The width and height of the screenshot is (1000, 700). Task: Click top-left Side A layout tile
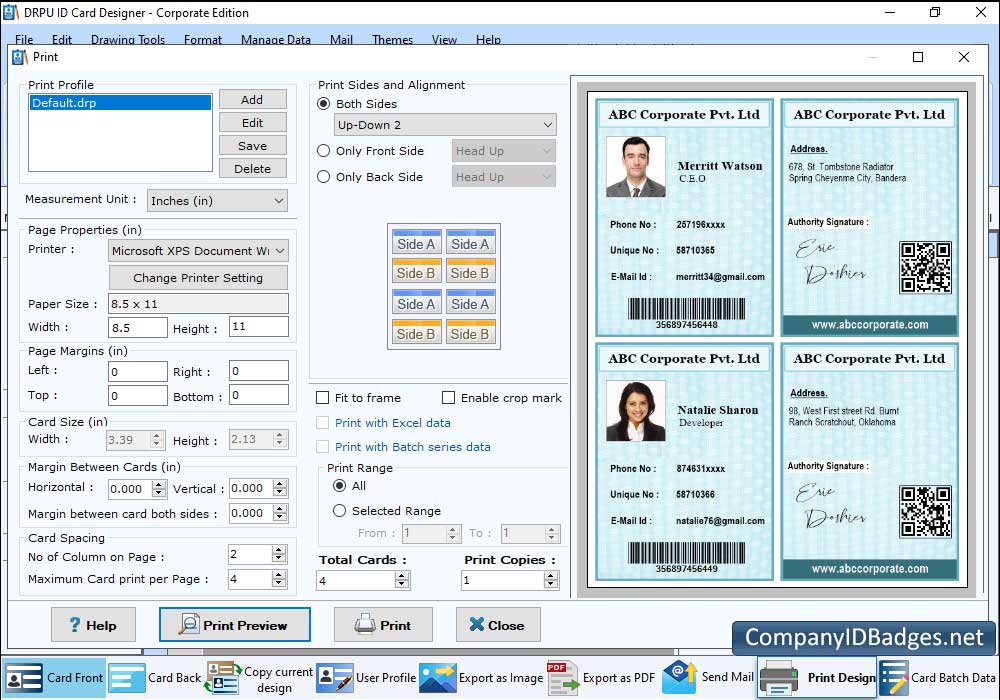(x=416, y=242)
